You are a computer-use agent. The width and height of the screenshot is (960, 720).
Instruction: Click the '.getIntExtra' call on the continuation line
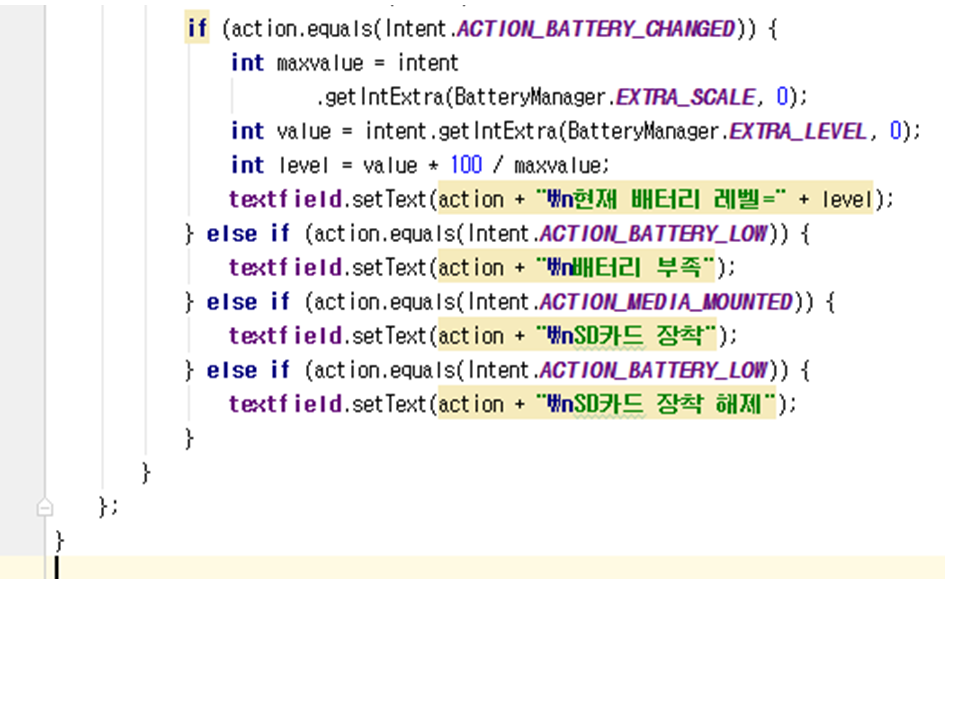click(x=382, y=97)
